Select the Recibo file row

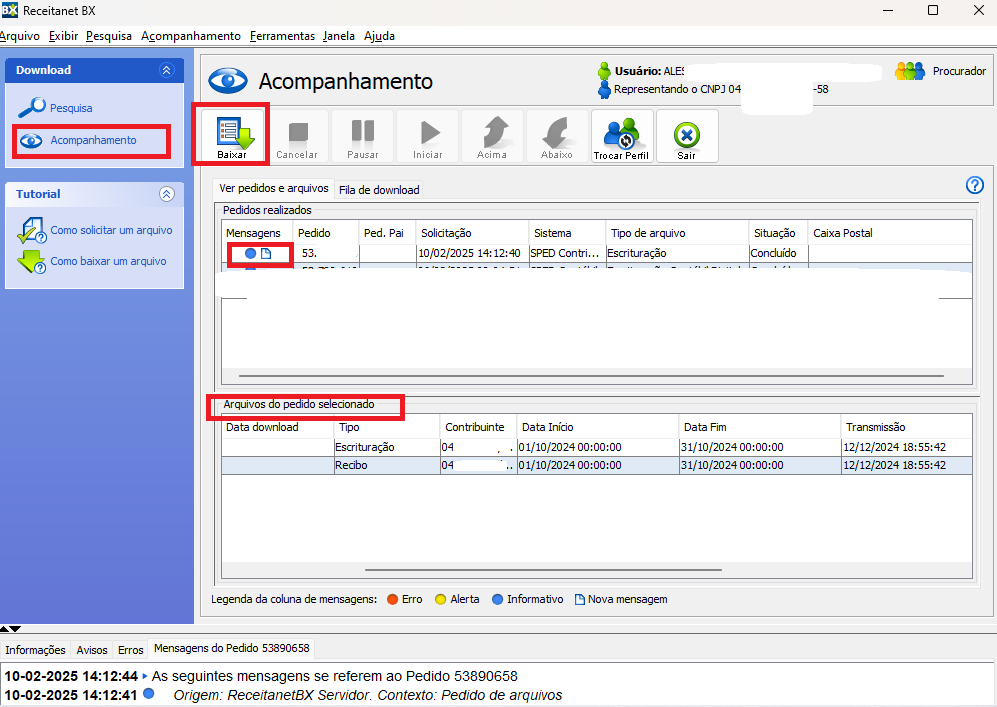click(x=596, y=465)
